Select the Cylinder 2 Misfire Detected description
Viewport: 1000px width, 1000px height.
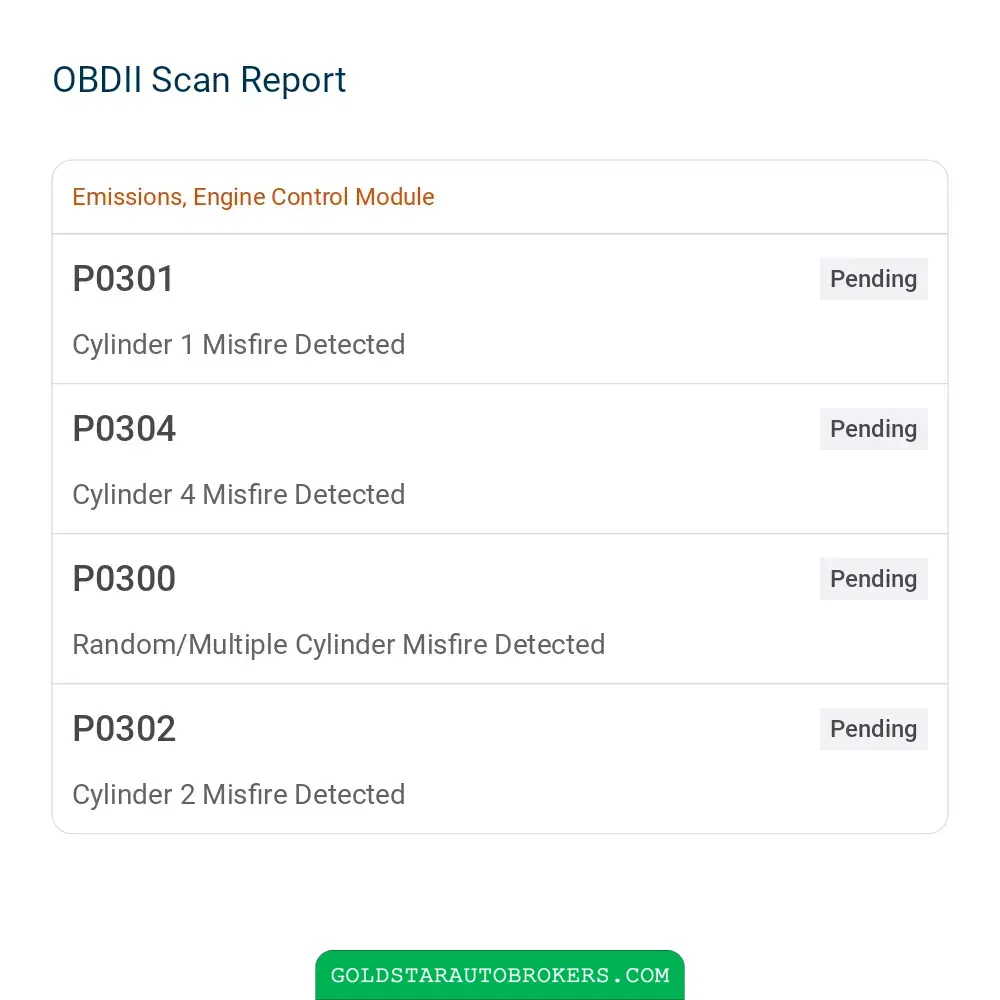239,795
